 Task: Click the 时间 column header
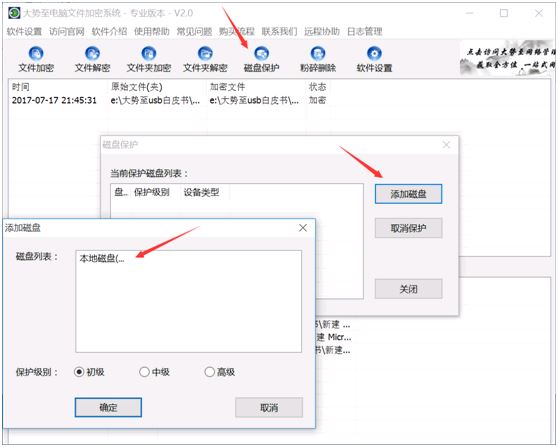[x=21, y=87]
